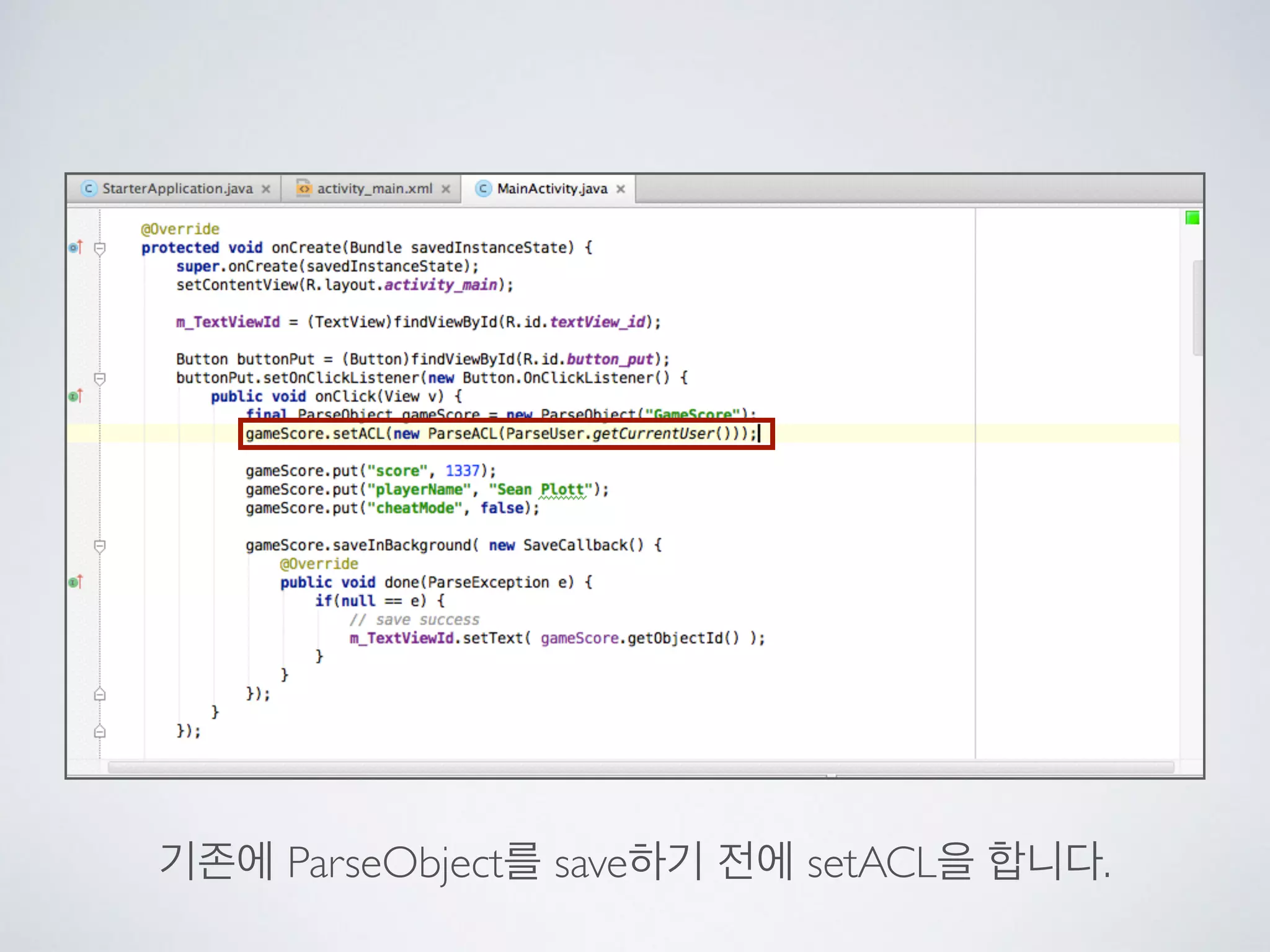Click fold end marker at saveInBackground closing
Screen dimensions: 1270x952
[x=100, y=694]
